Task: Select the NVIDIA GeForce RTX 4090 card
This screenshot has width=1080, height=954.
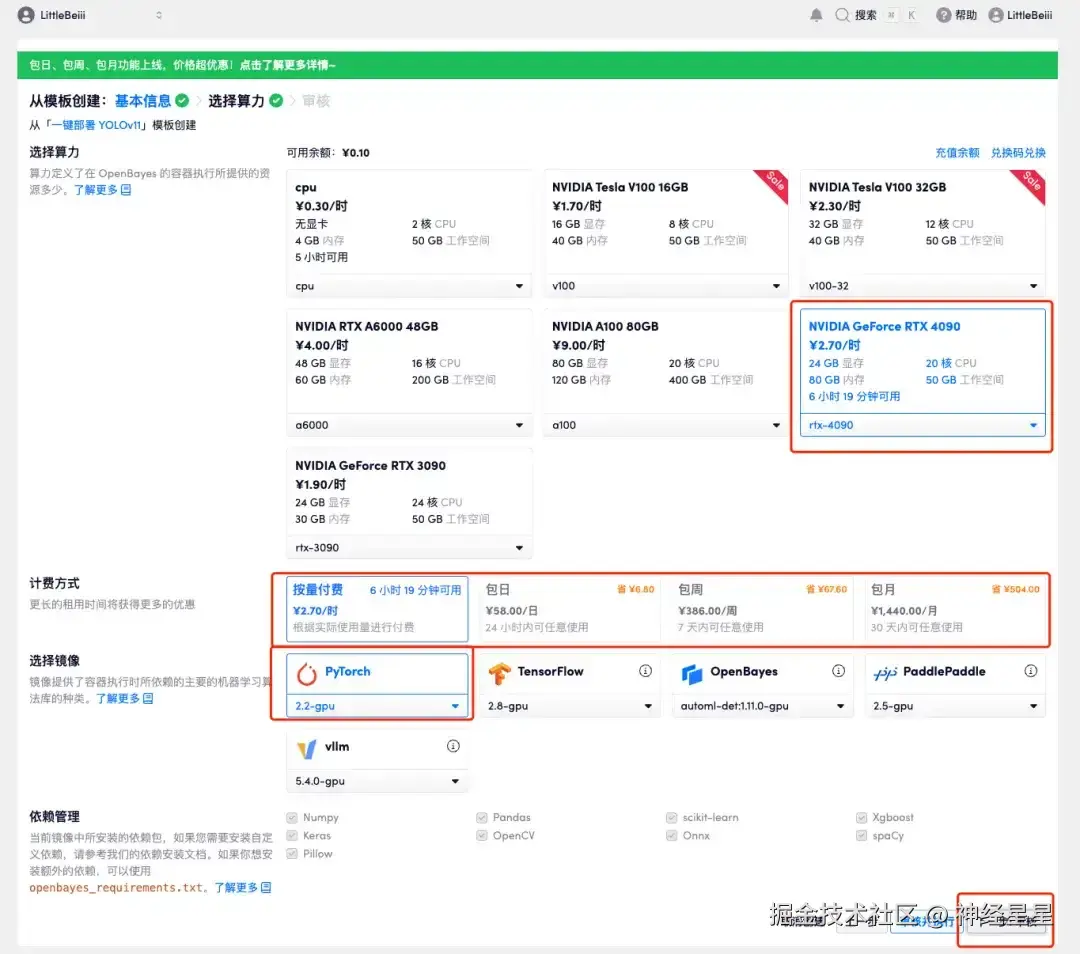Action: tap(923, 373)
